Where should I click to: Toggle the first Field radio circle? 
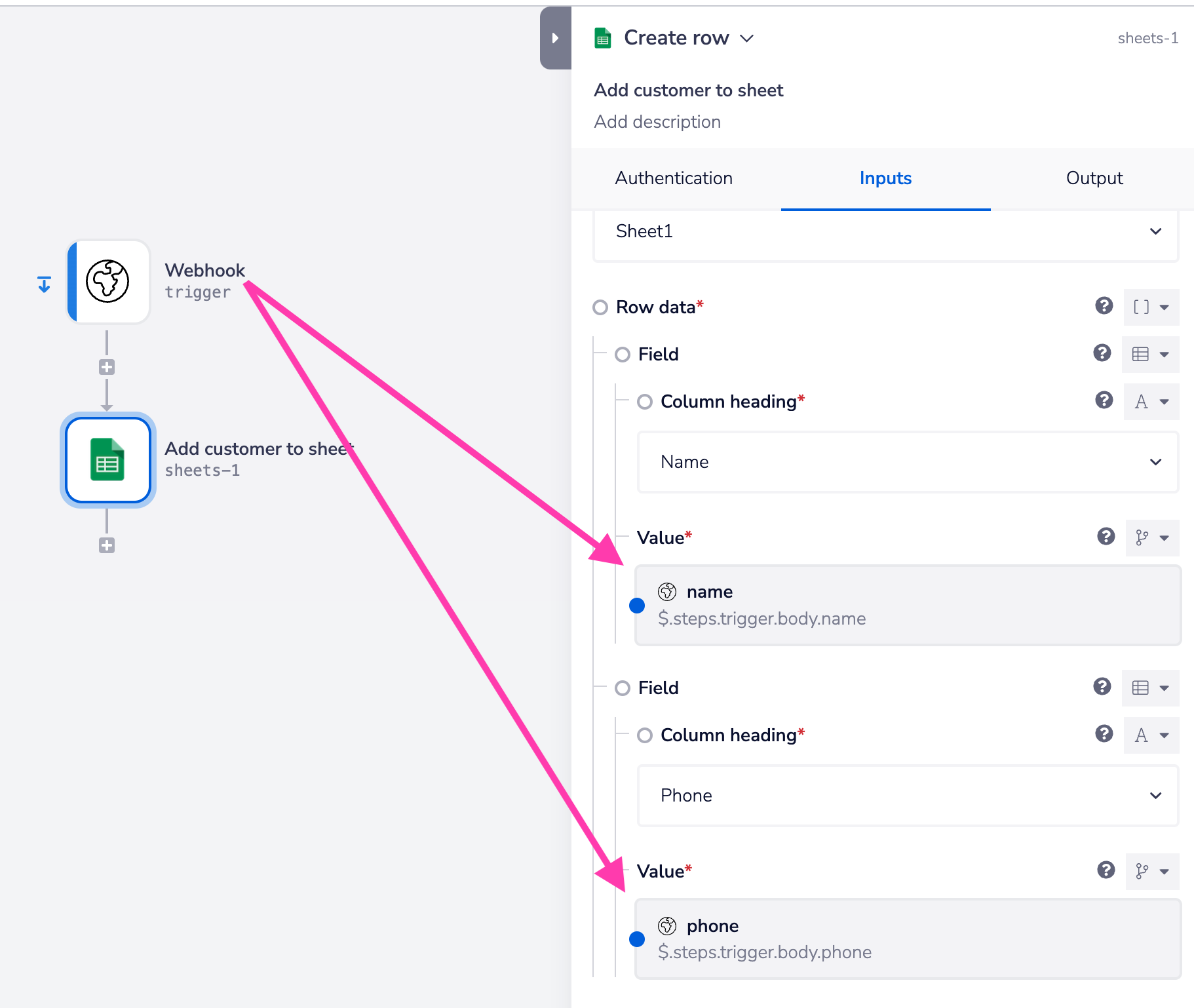pos(622,355)
